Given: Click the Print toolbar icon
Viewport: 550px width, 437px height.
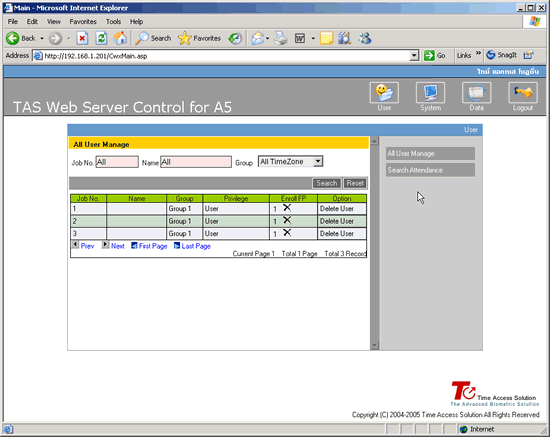Looking at the screenshot, I should 281,38.
